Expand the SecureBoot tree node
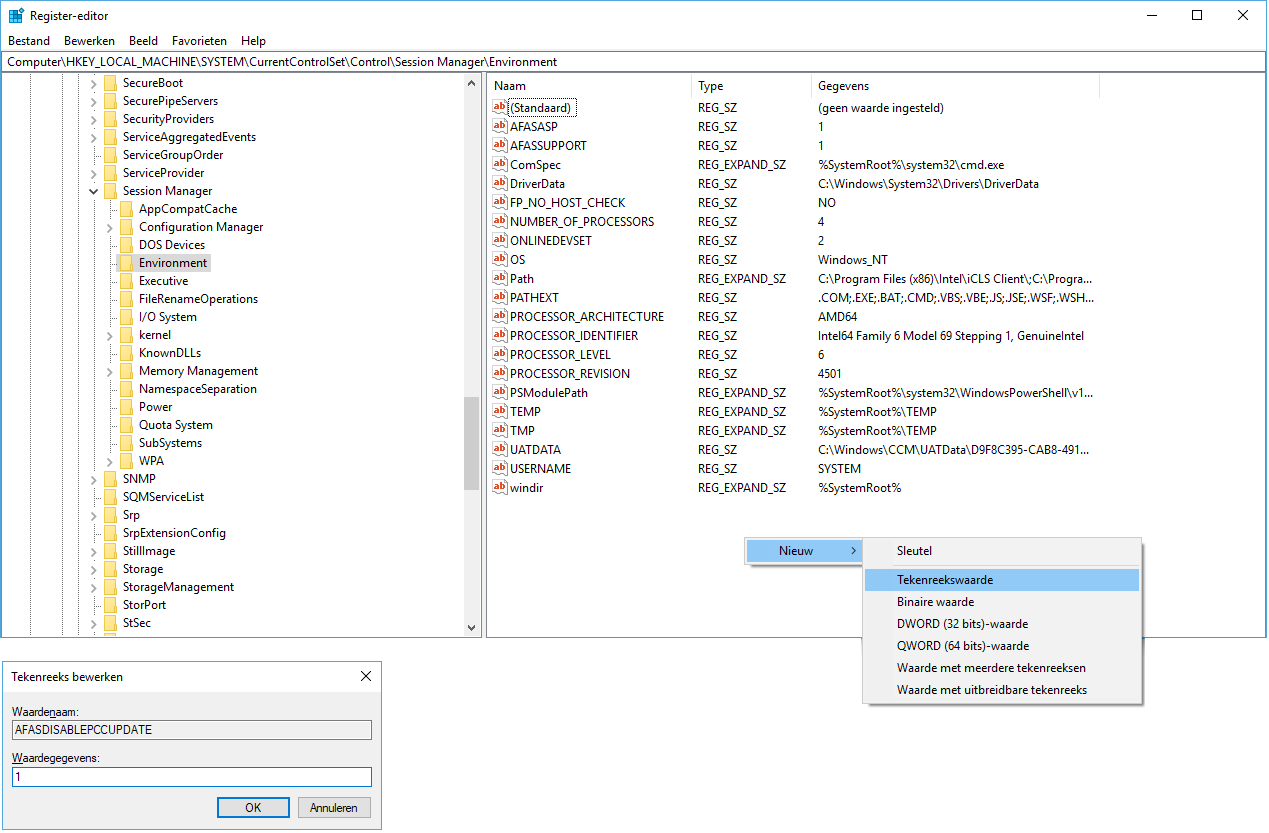The width and height of the screenshot is (1269, 833). [x=93, y=83]
